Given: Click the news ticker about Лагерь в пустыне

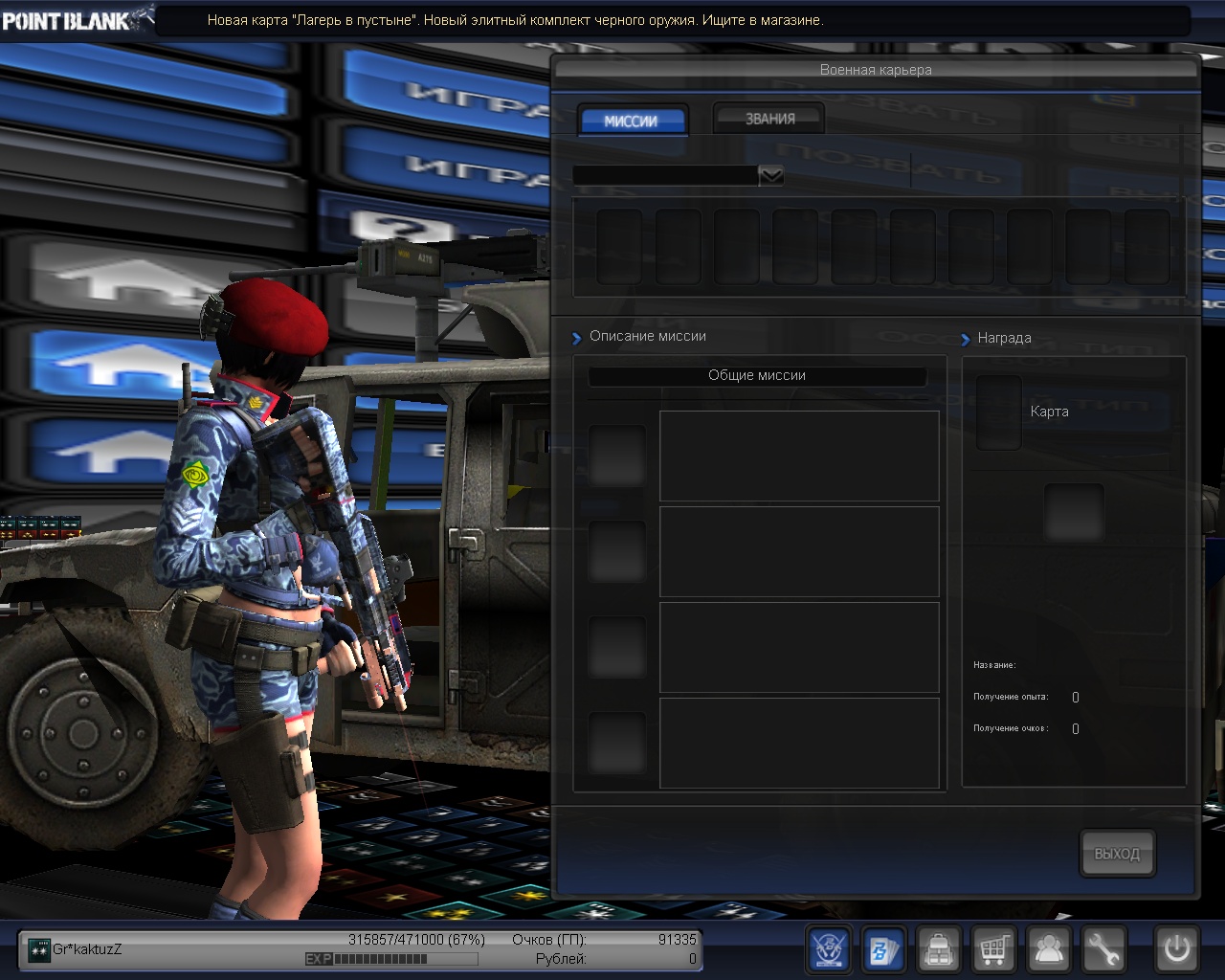Looking at the screenshot, I should pos(515,20).
